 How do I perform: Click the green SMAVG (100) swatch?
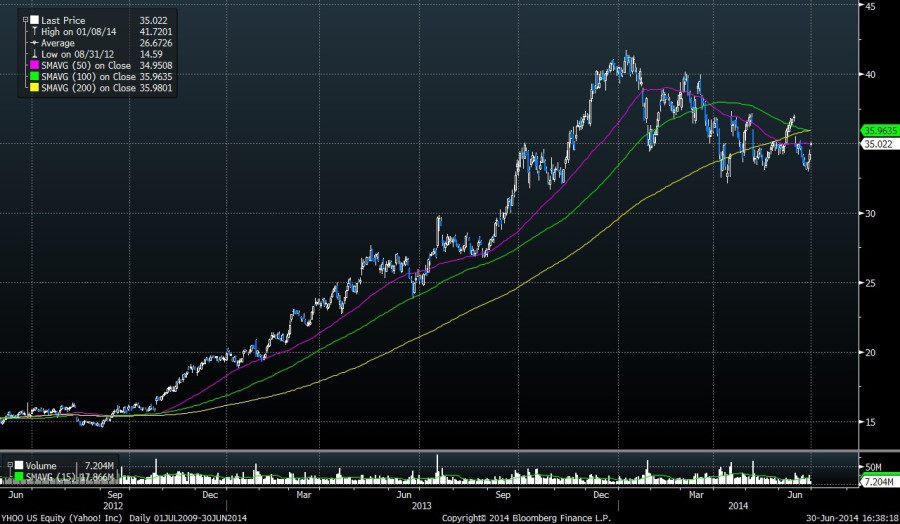click(x=32, y=76)
